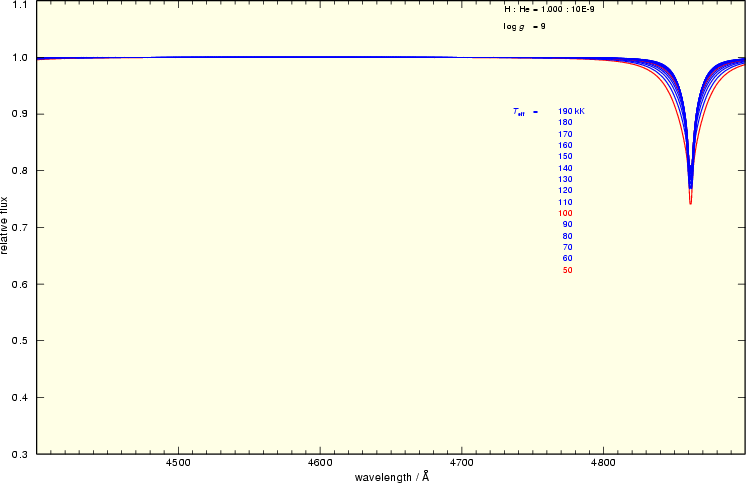Click the 0.5 y-axis tick label
Screen dimensions: 746x483
20,341
